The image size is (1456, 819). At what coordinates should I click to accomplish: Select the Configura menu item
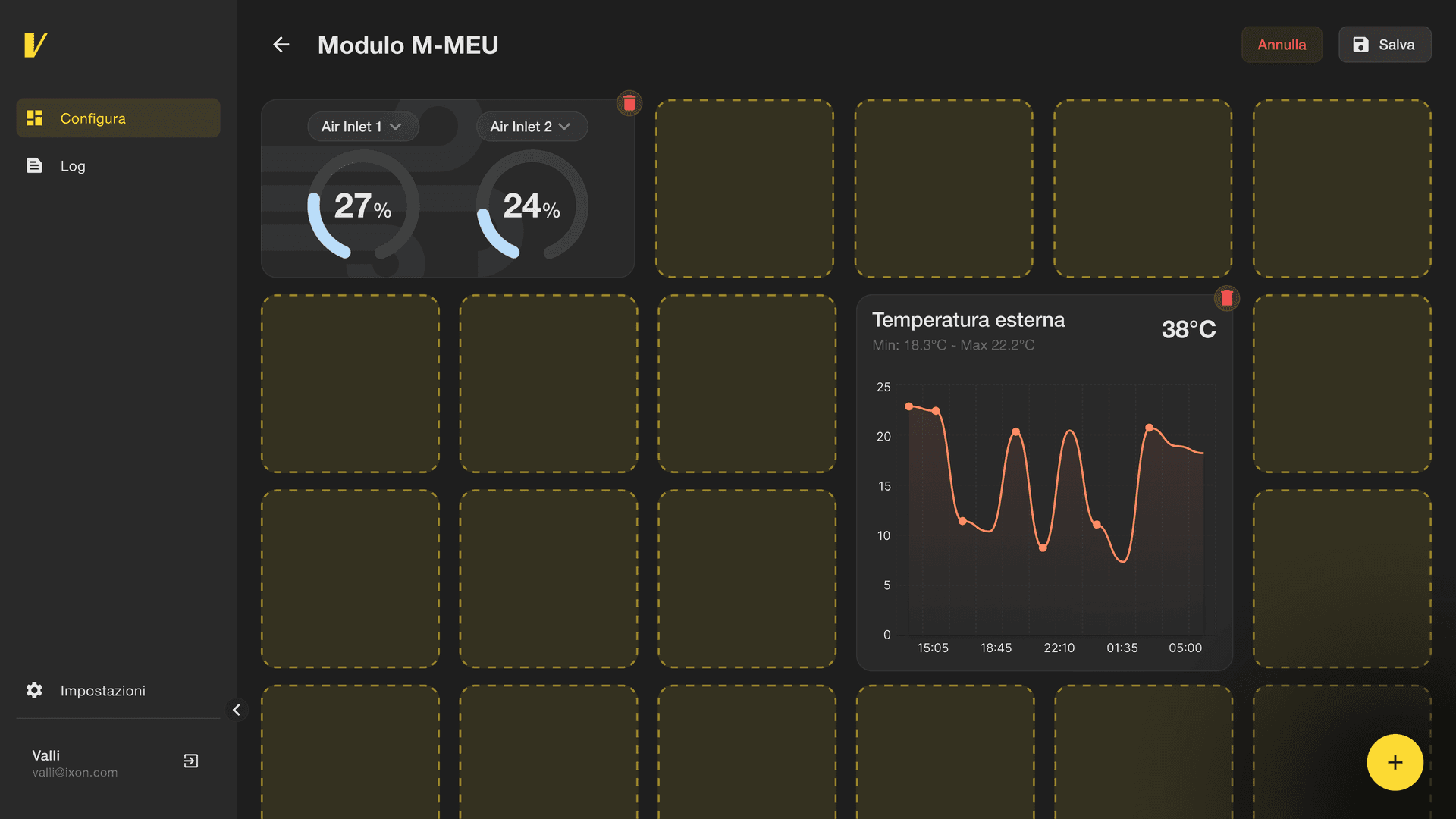(118, 118)
